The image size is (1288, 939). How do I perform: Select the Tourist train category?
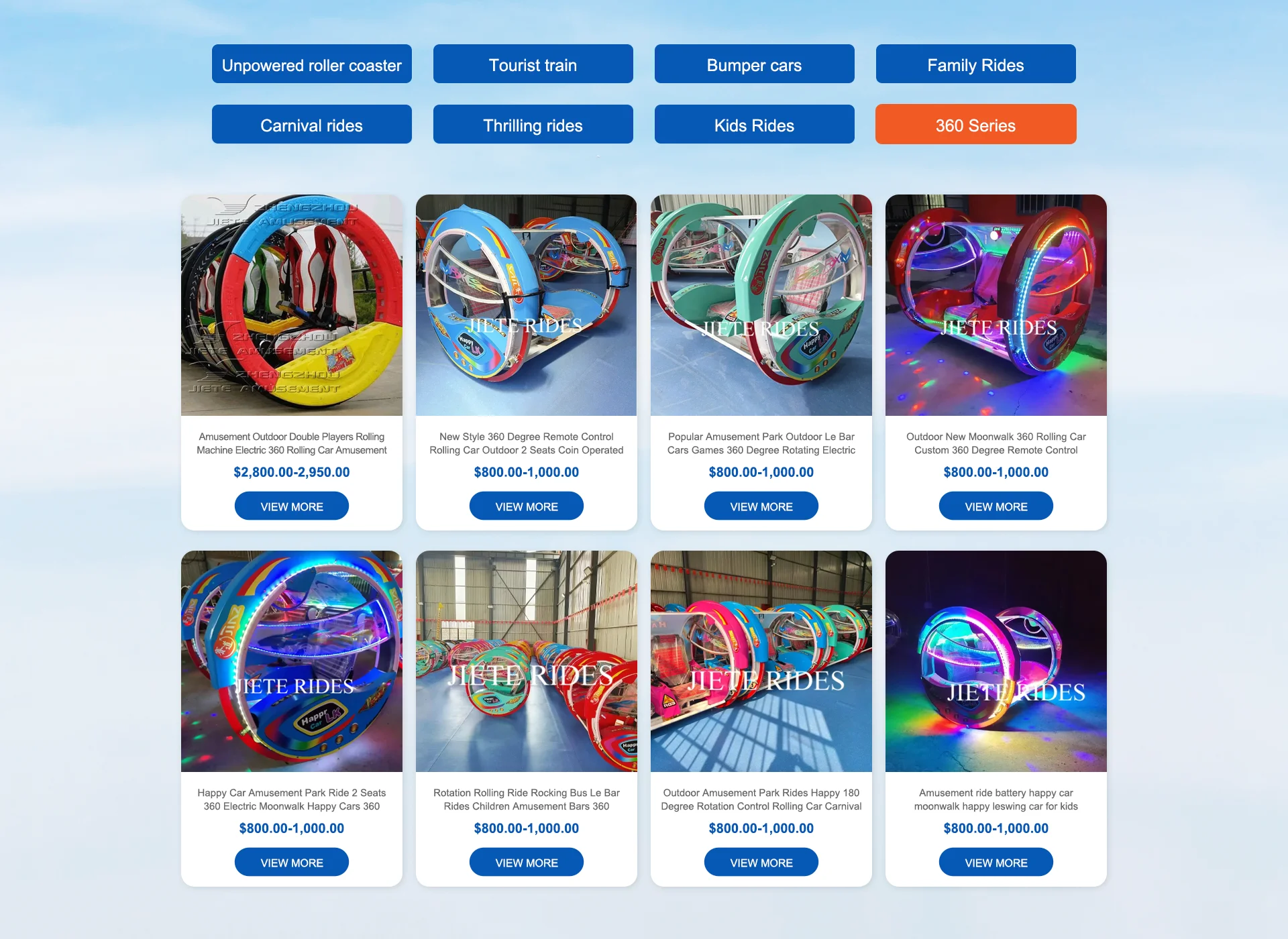(533, 64)
